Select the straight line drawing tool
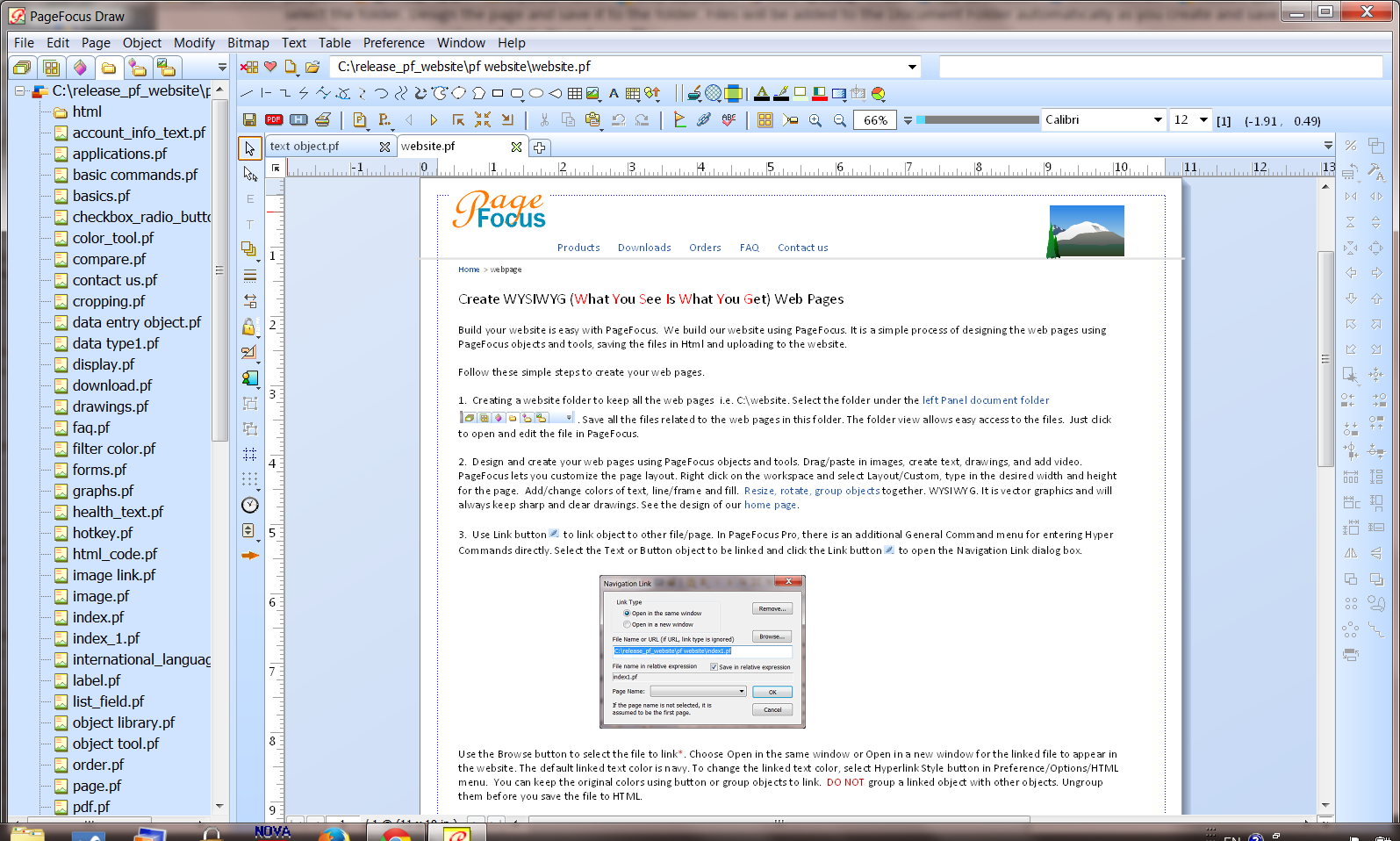Viewport: 1400px width, 841px height. tap(247, 93)
